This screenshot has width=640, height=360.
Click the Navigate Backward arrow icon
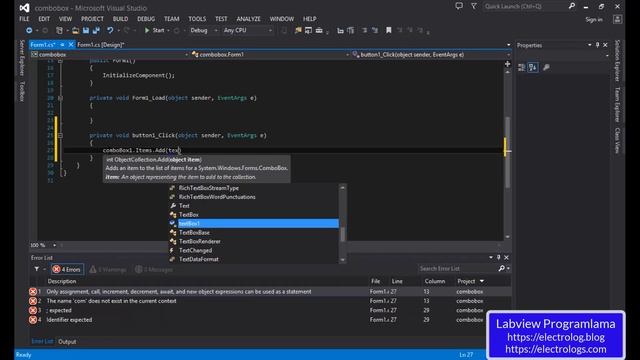click(29, 31)
